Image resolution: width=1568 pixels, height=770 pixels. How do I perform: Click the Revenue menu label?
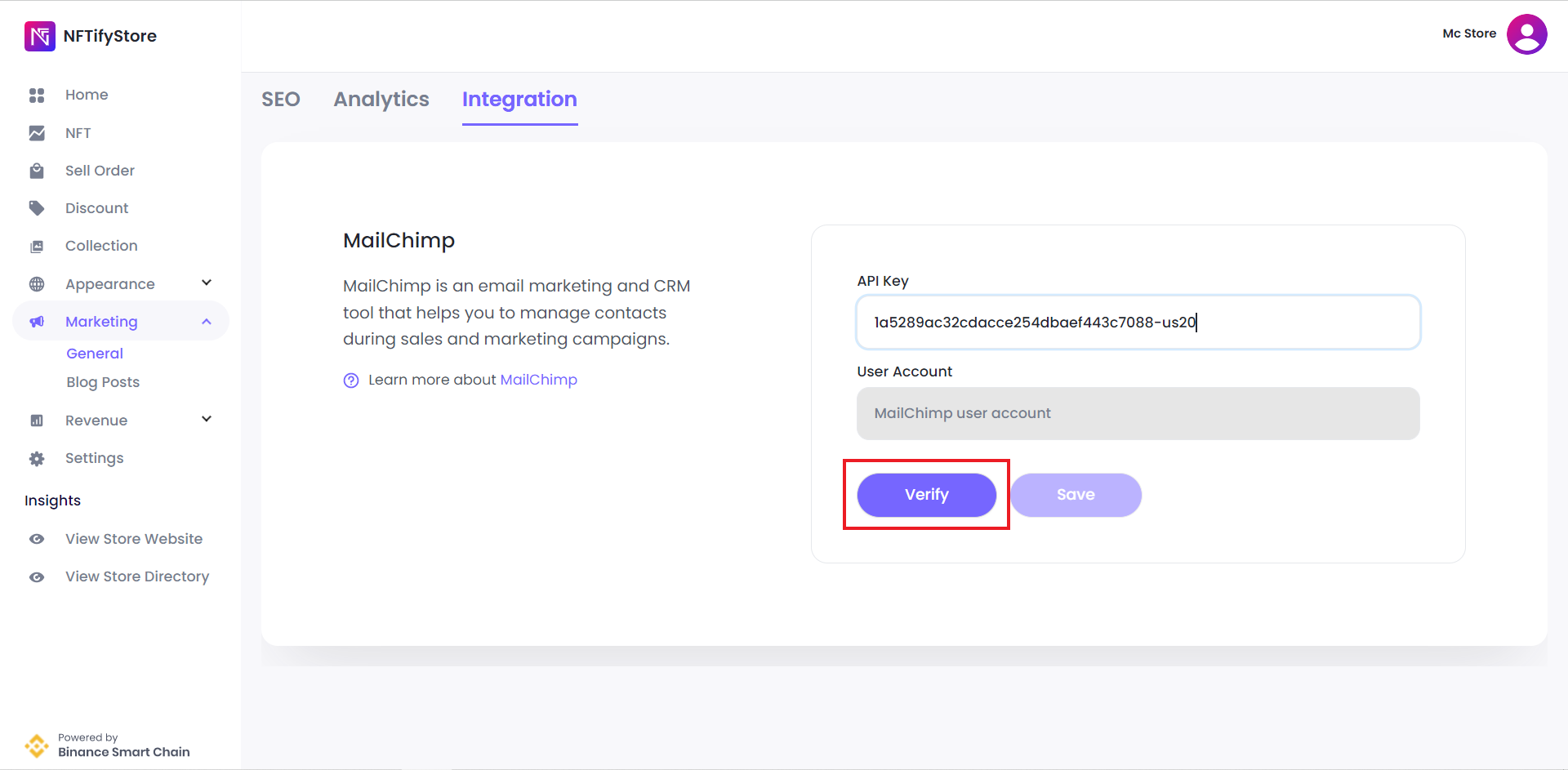pyautogui.click(x=96, y=421)
